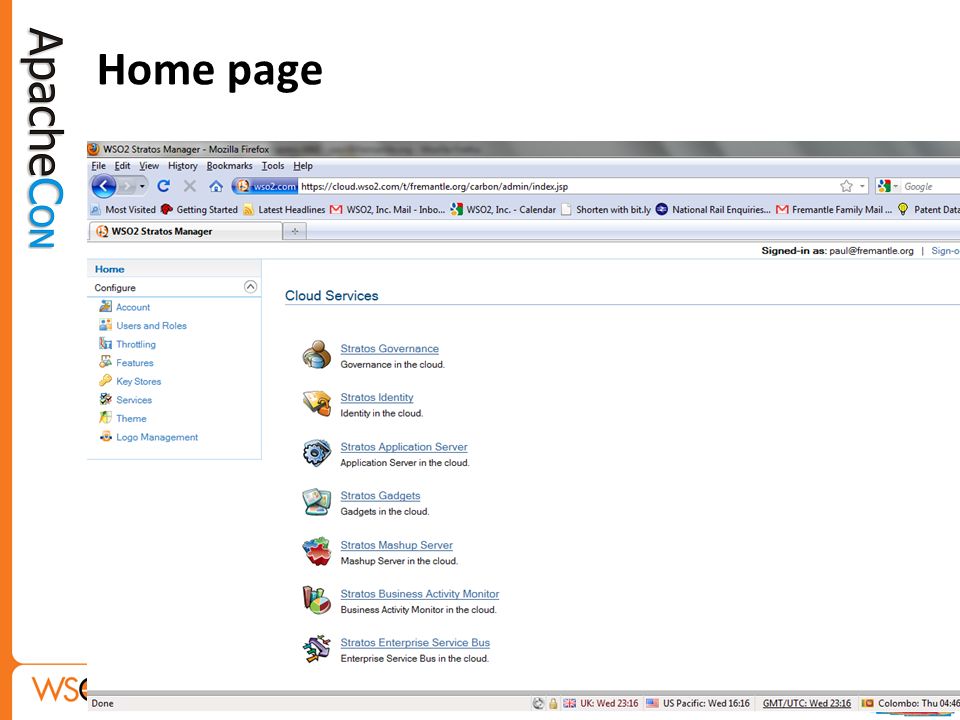Image resolution: width=960 pixels, height=720 pixels.
Task: Open the Help menu
Action: click(303, 166)
